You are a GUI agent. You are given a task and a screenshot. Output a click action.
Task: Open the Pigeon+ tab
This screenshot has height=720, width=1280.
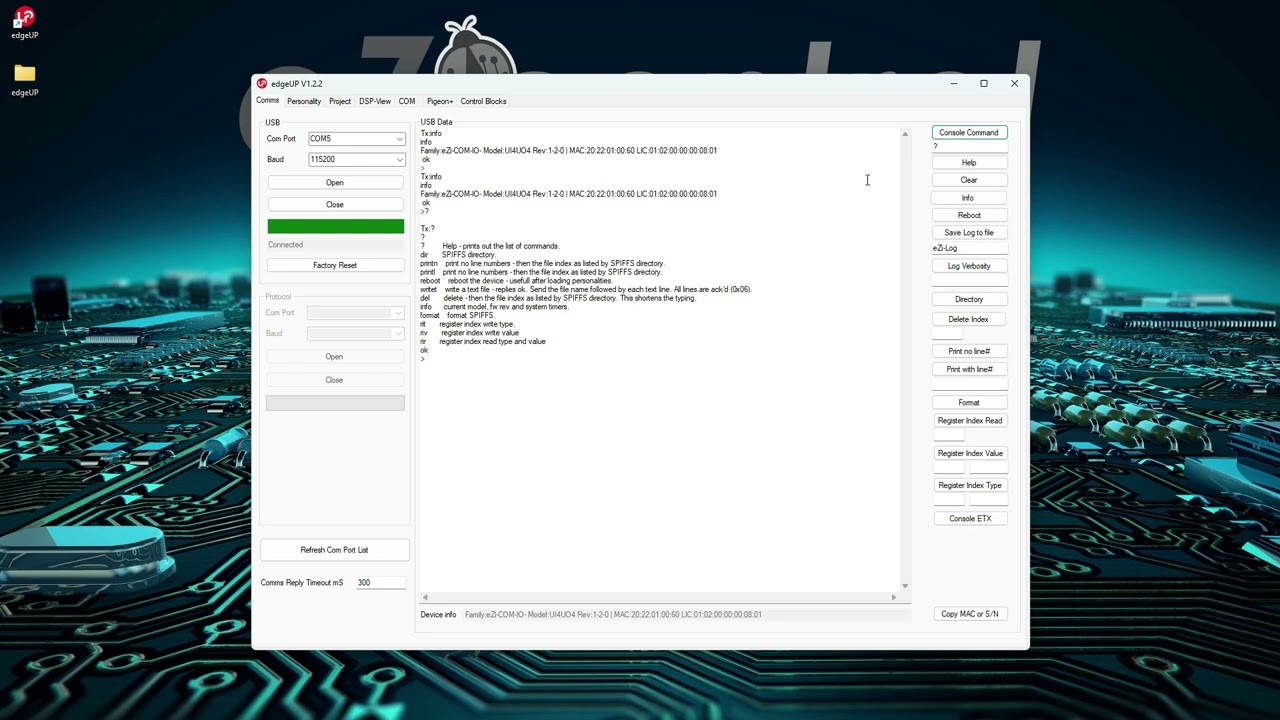pyautogui.click(x=440, y=101)
